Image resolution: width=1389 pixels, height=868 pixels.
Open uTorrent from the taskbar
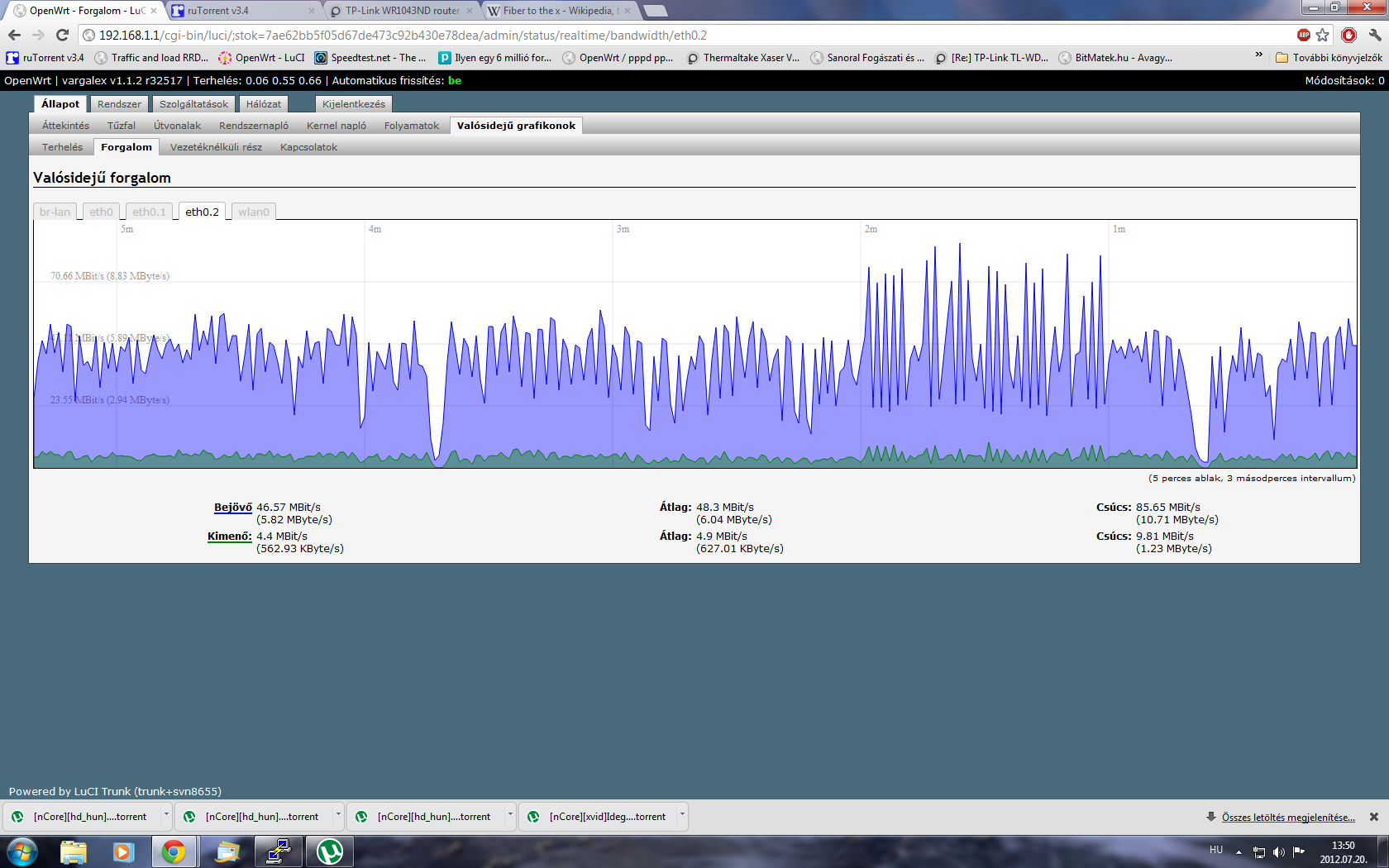(330, 851)
